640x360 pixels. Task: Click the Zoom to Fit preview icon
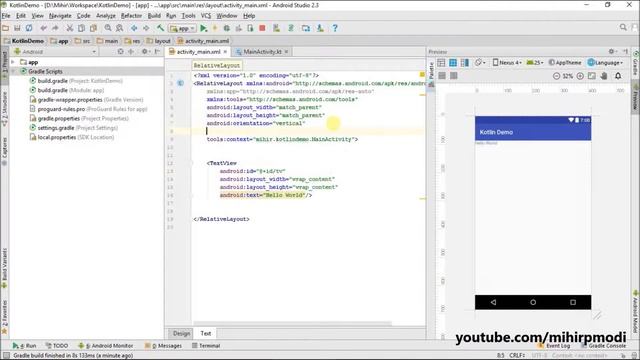pyautogui.click(x=592, y=76)
